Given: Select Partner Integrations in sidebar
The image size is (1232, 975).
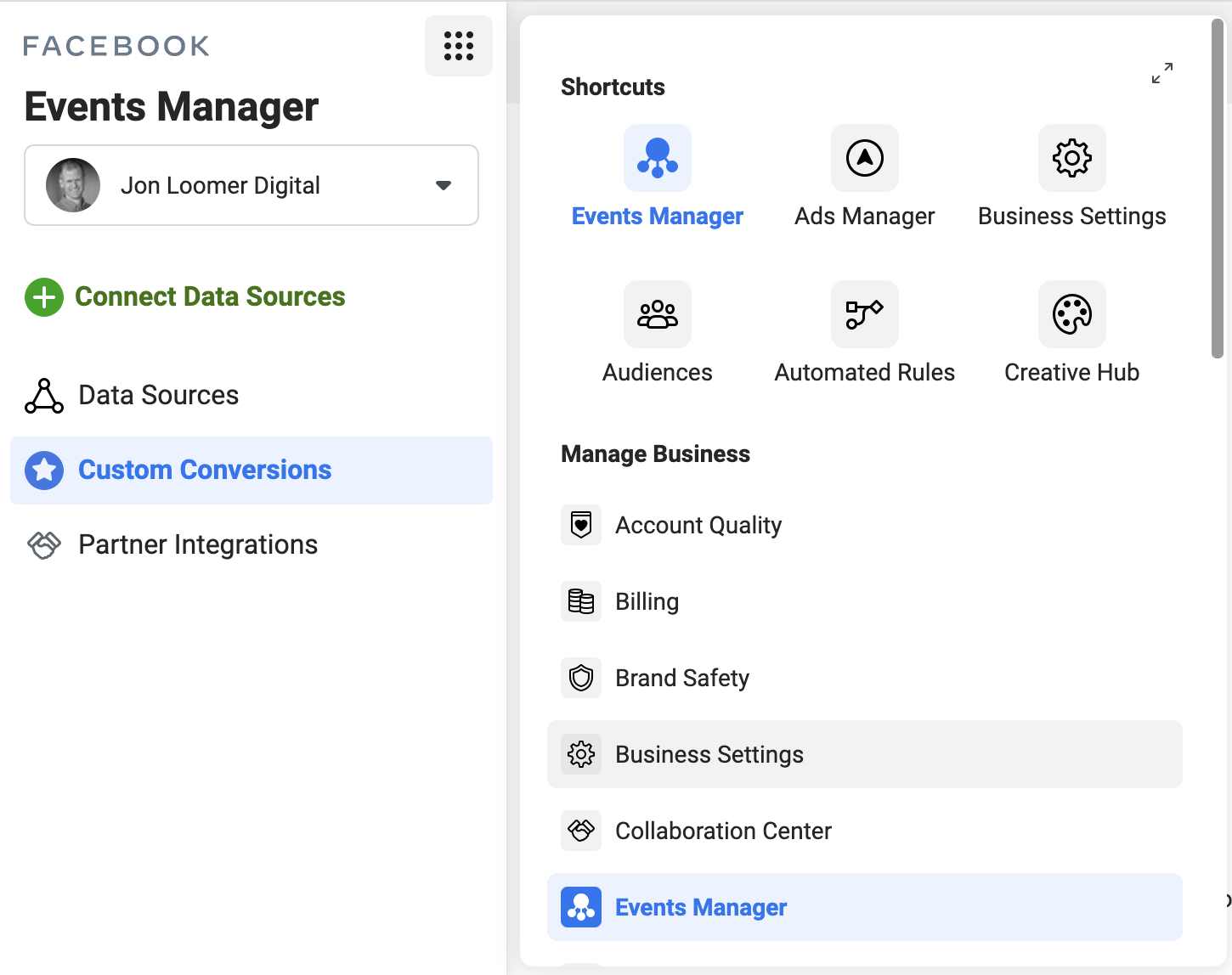Looking at the screenshot, I should click(251, 545).
